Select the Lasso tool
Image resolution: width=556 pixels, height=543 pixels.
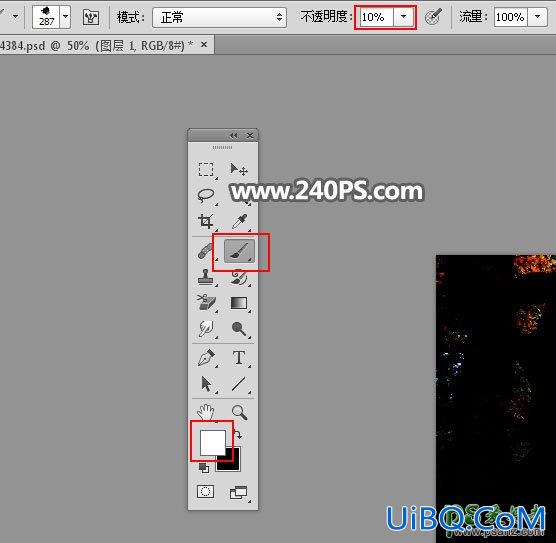pos(206,195)
